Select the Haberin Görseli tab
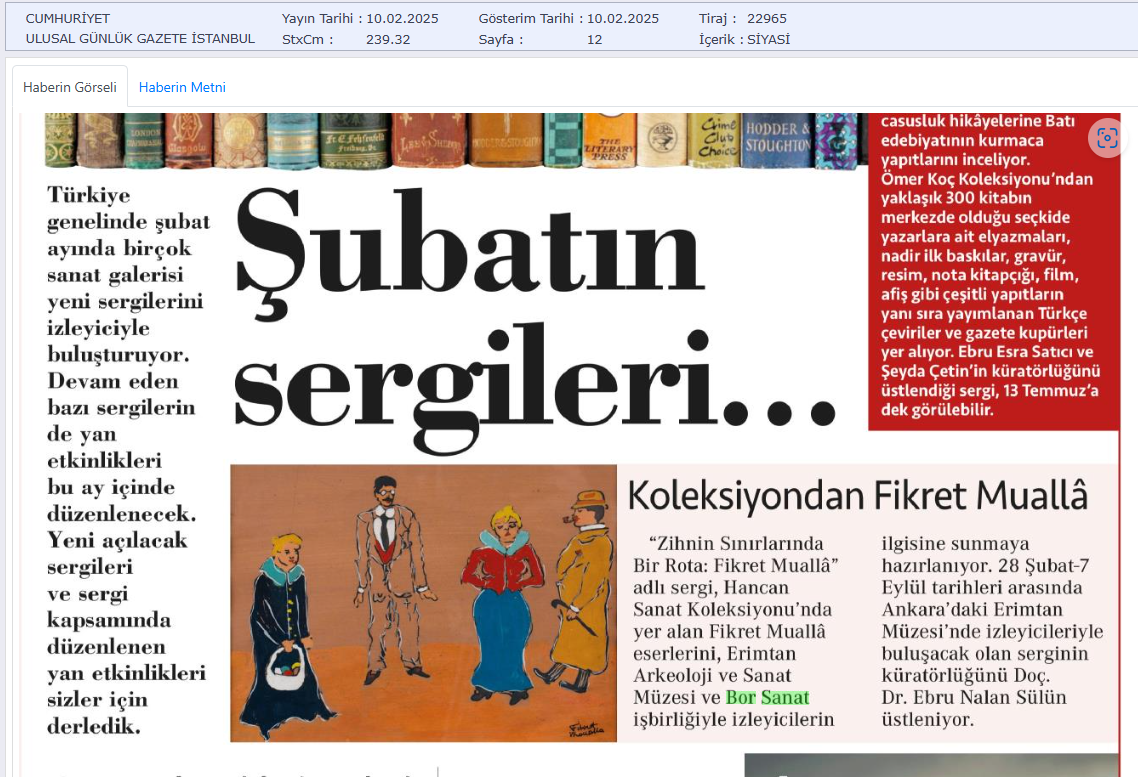 70,87
